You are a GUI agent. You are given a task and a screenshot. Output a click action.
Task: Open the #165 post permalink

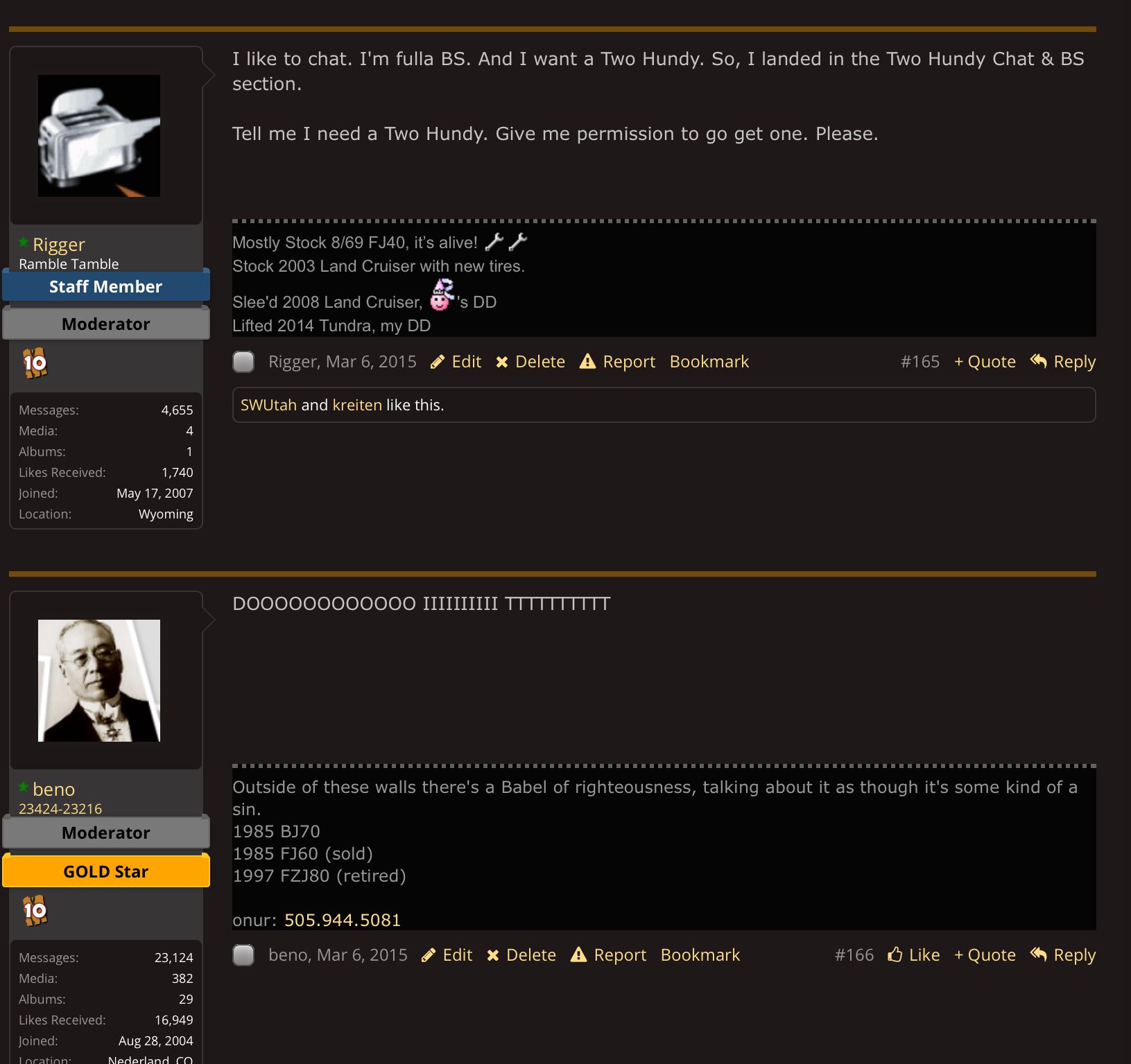coord(920,362)
